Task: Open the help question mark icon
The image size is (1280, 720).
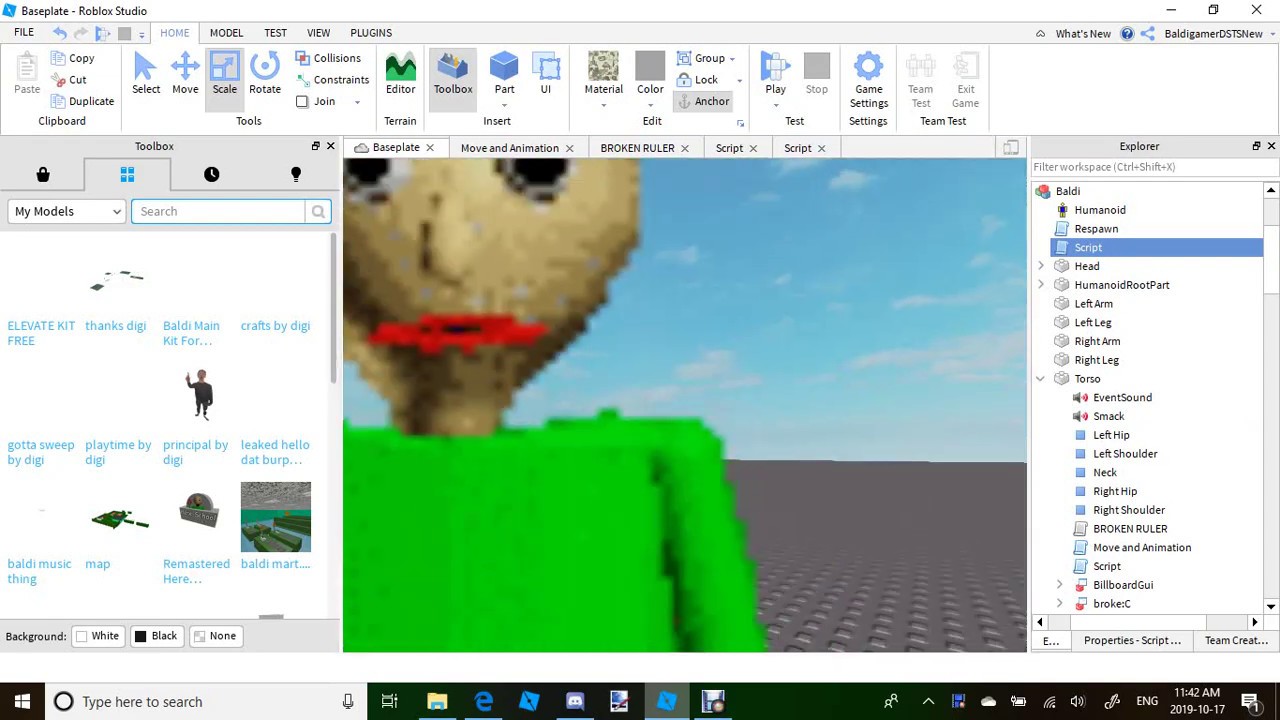Action: click(x=1127, y=33)
